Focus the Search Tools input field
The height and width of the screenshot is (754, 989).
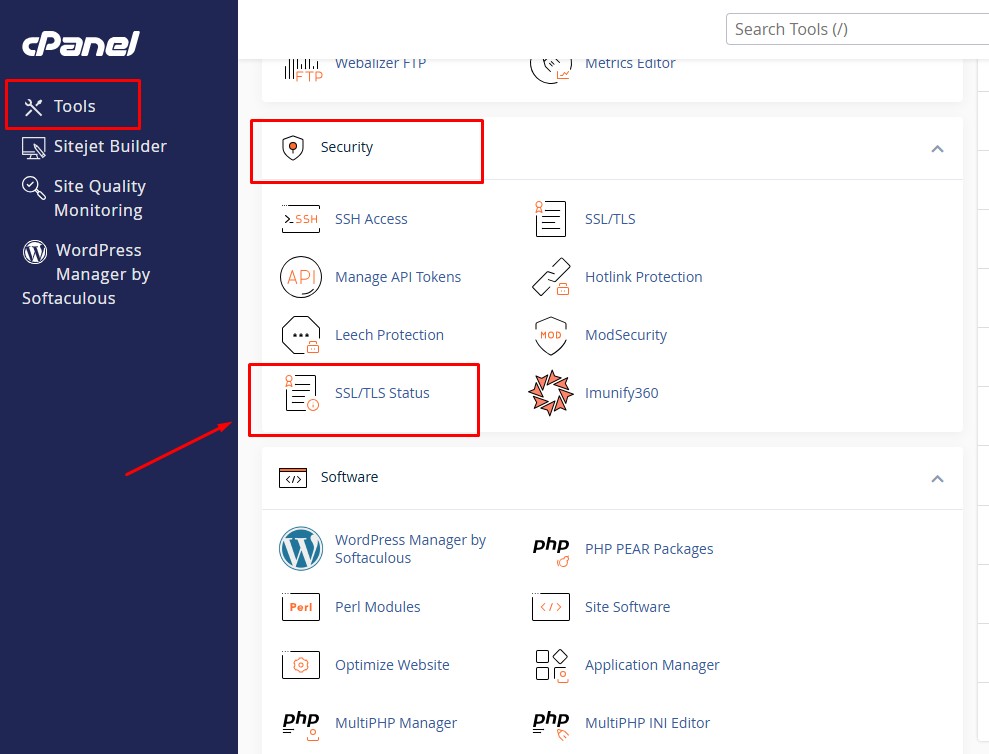pyautogui.click(x=855, y=29)
